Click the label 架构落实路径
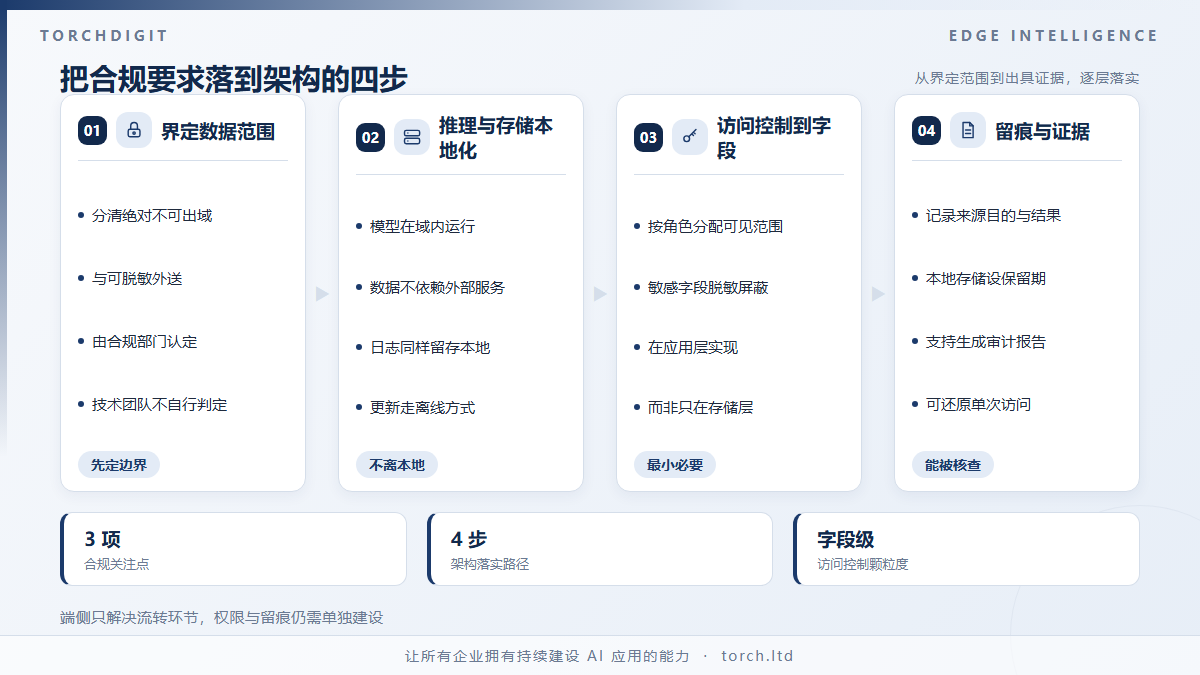This screenshot has height=675, width=1200. [490, 565]
